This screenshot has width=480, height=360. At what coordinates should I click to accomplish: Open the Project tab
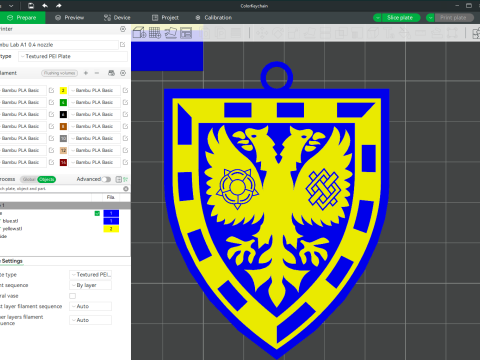[165, 18]
